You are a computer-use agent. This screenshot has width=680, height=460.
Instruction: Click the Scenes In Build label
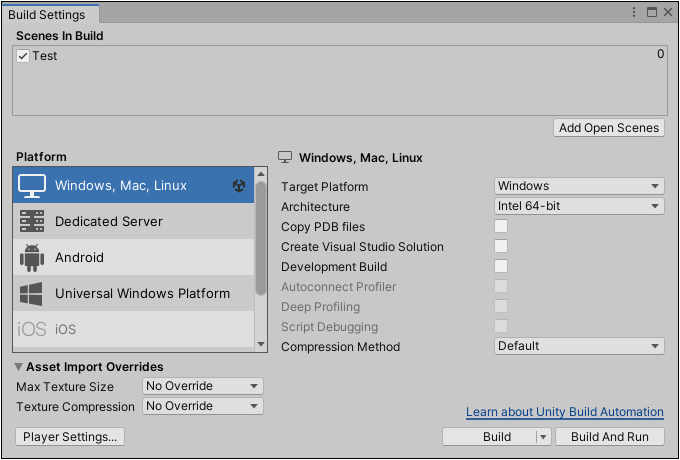pyautogui.click(x=60, y=36)
